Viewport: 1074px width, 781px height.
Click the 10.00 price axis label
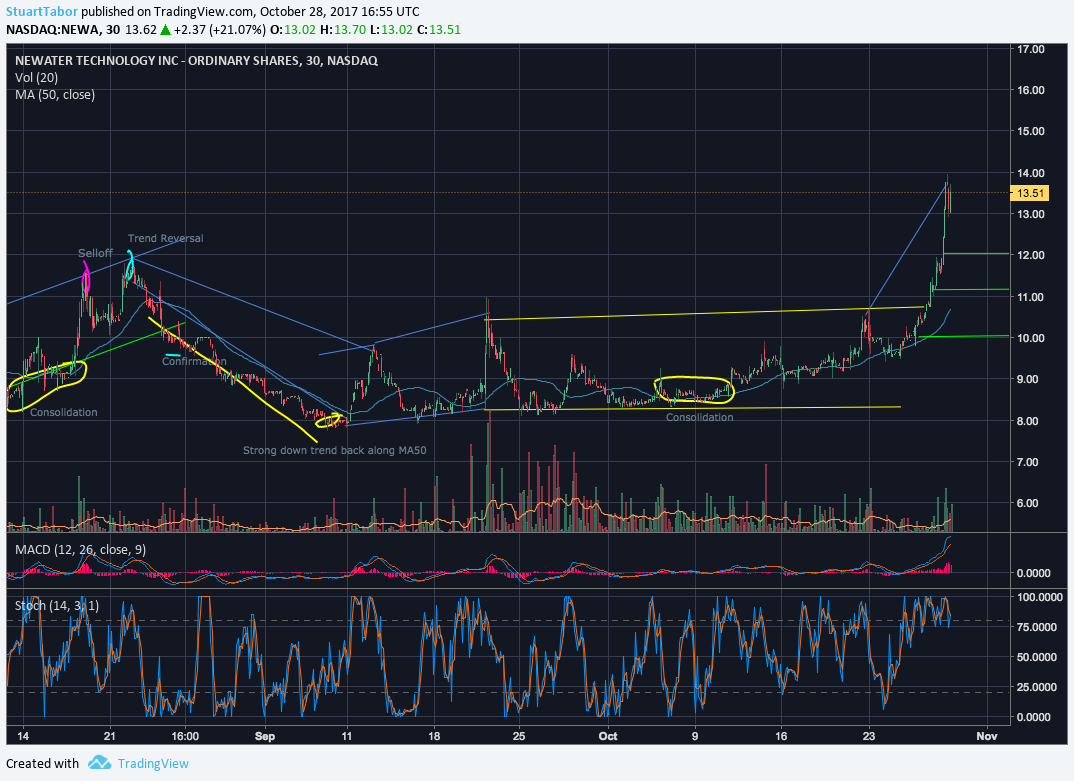tap(1031, 338)
